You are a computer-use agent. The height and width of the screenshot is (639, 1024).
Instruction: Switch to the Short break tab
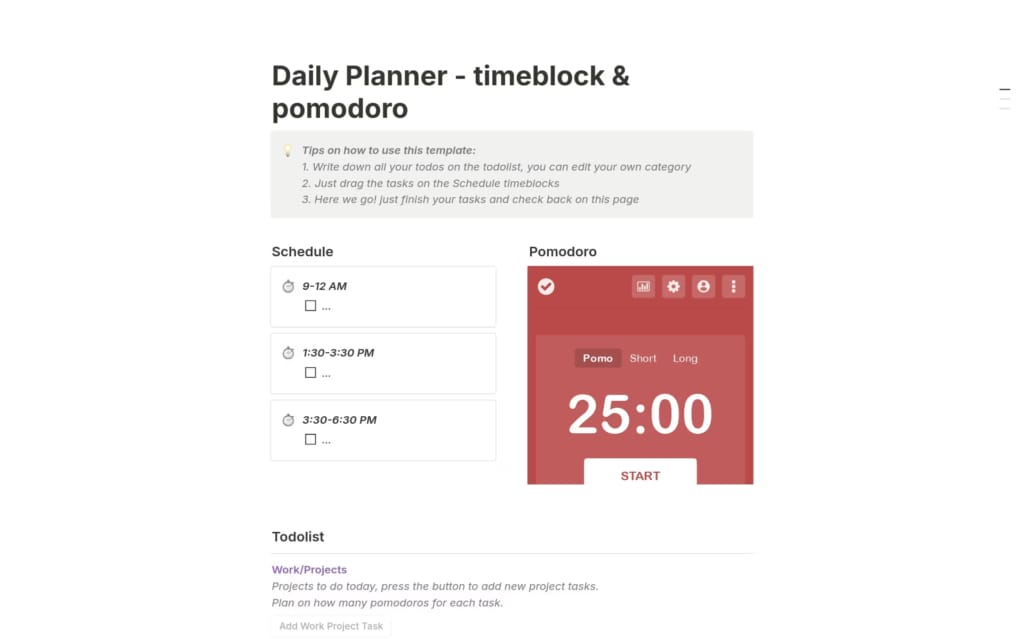pyautogui.click(x=642, y=358)
